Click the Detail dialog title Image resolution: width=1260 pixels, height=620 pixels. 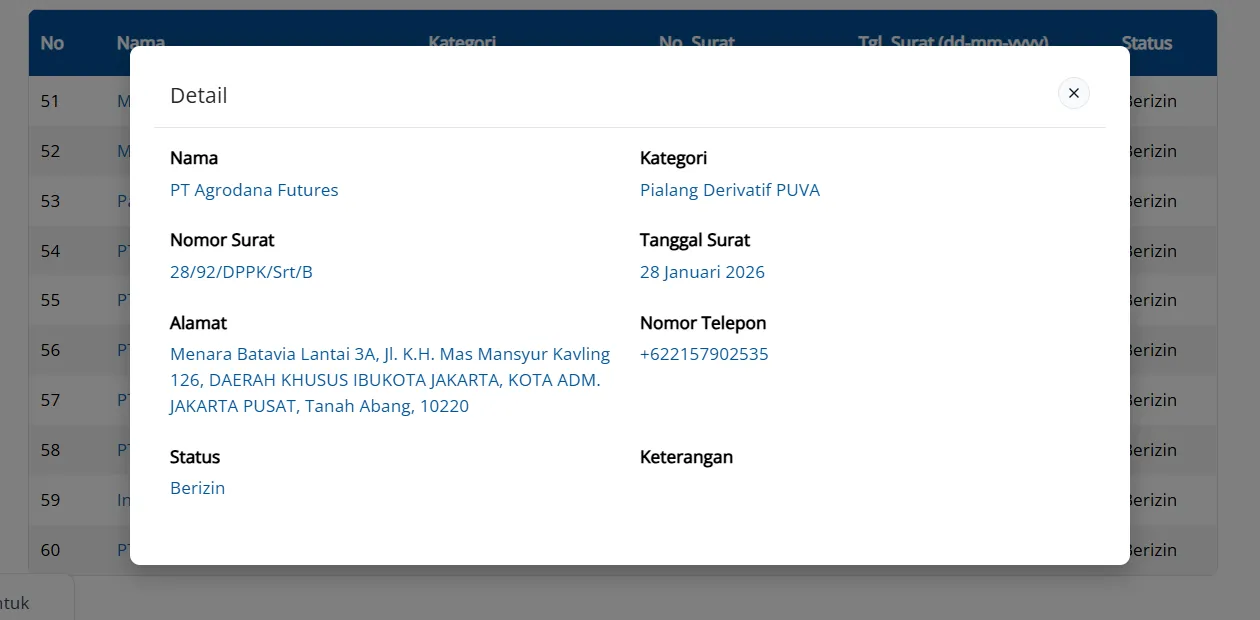coord(199,95)
